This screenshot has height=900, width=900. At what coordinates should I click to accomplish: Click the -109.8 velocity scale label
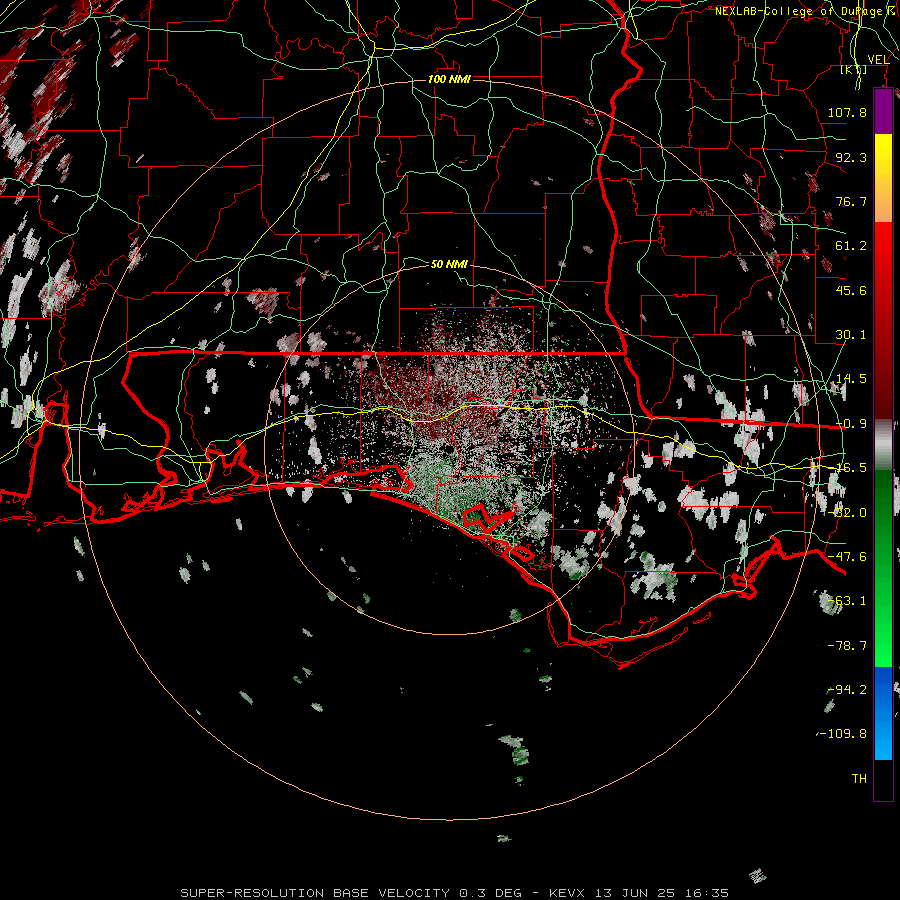point(843,734)
